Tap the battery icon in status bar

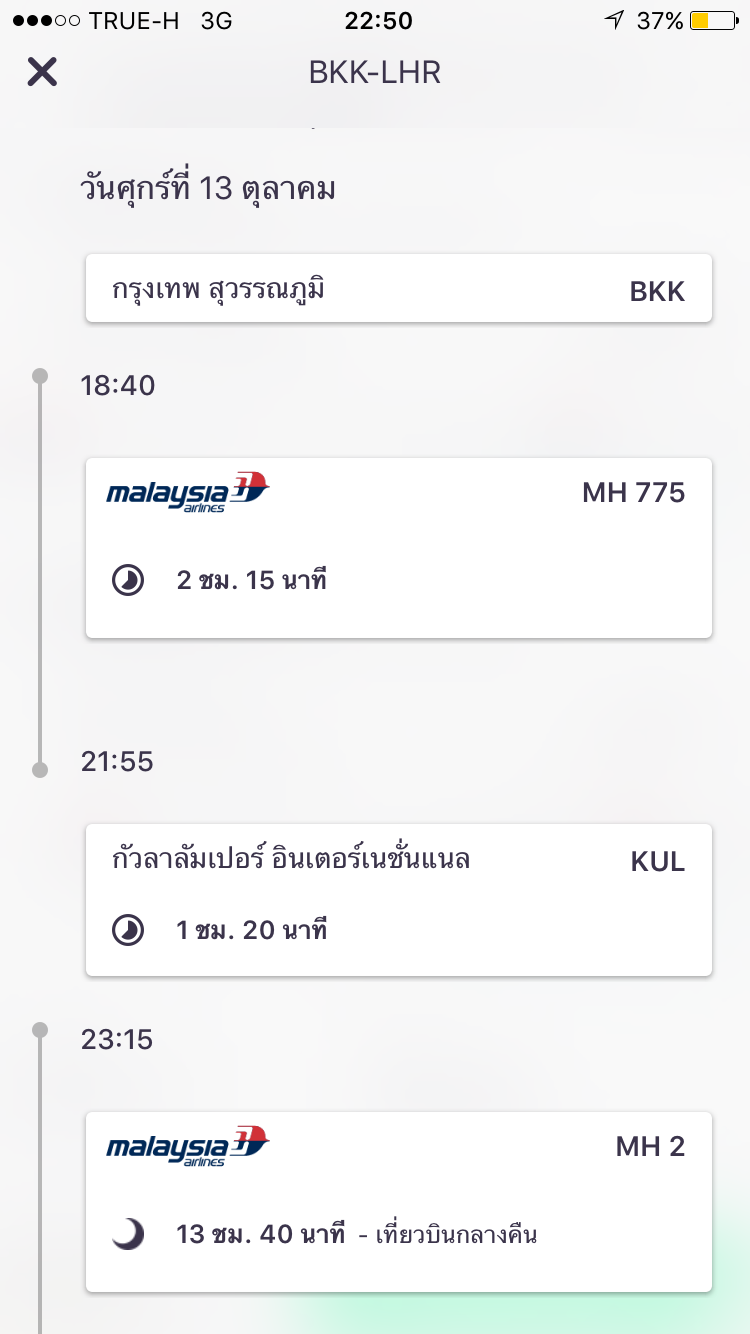(x=712, y=20)
